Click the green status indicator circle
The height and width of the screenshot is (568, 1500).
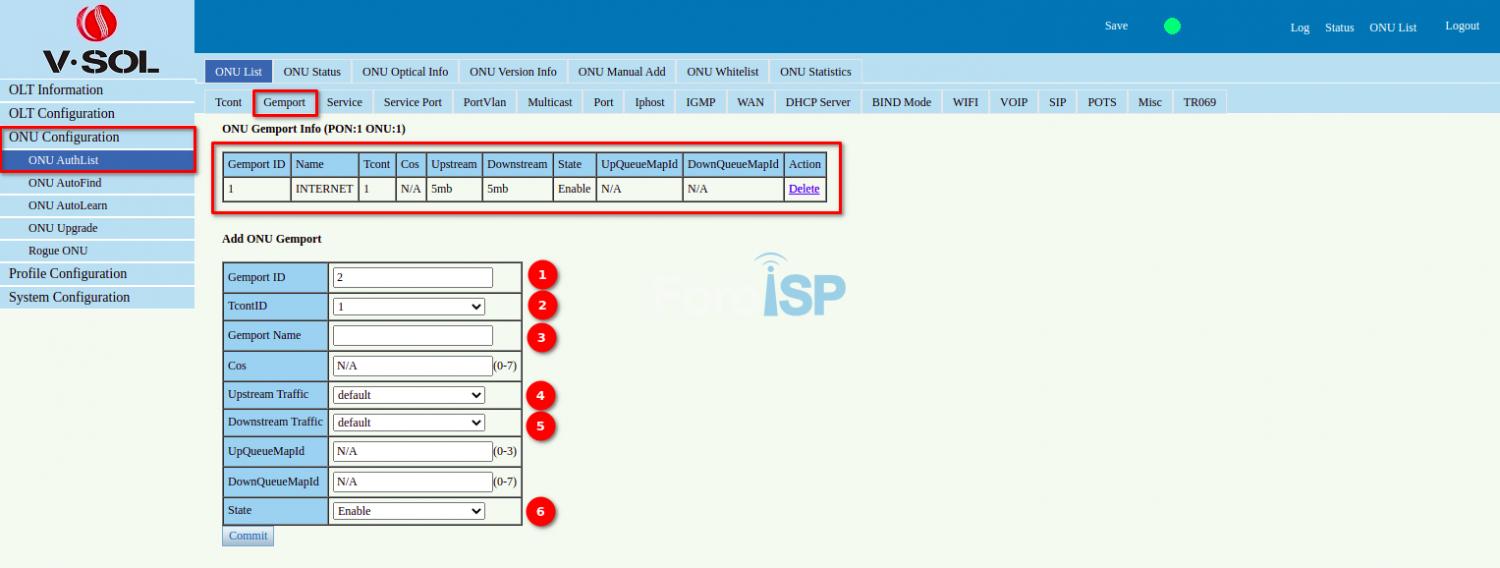pos(1172,26)
